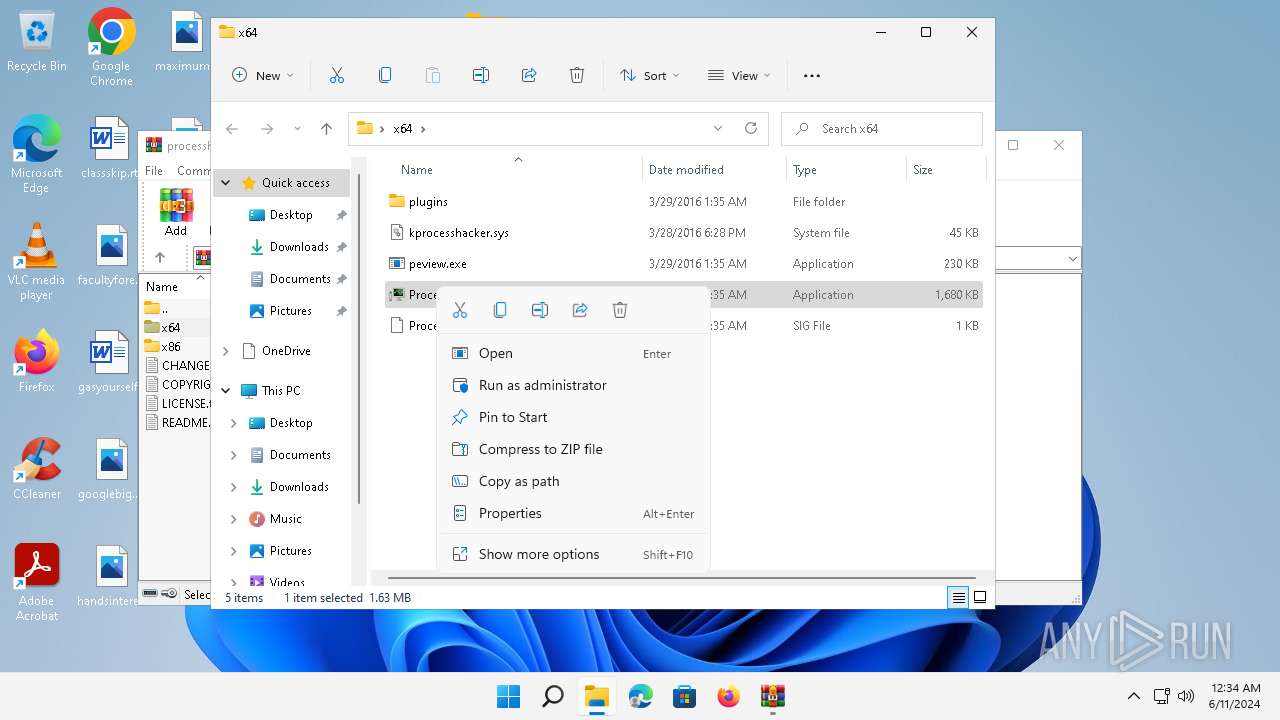Viewport: 1280px width, 720px height.
Task: Open Firefox from the taskbar
Action: (728, 696)
